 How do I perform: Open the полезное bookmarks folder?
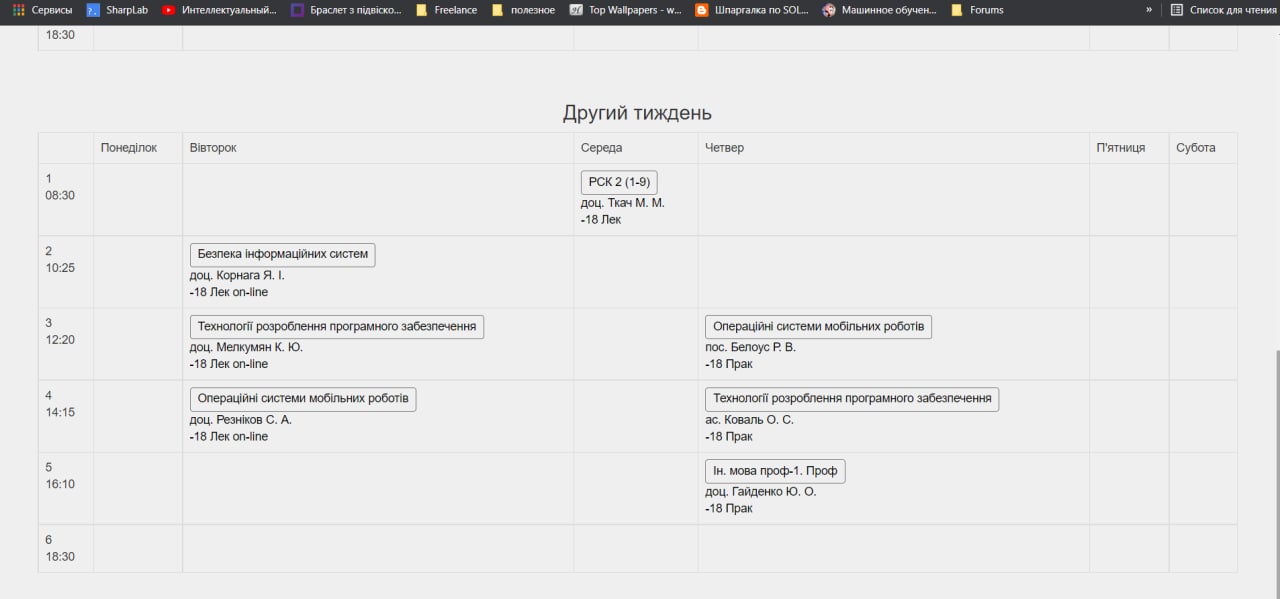coord(523,10)
